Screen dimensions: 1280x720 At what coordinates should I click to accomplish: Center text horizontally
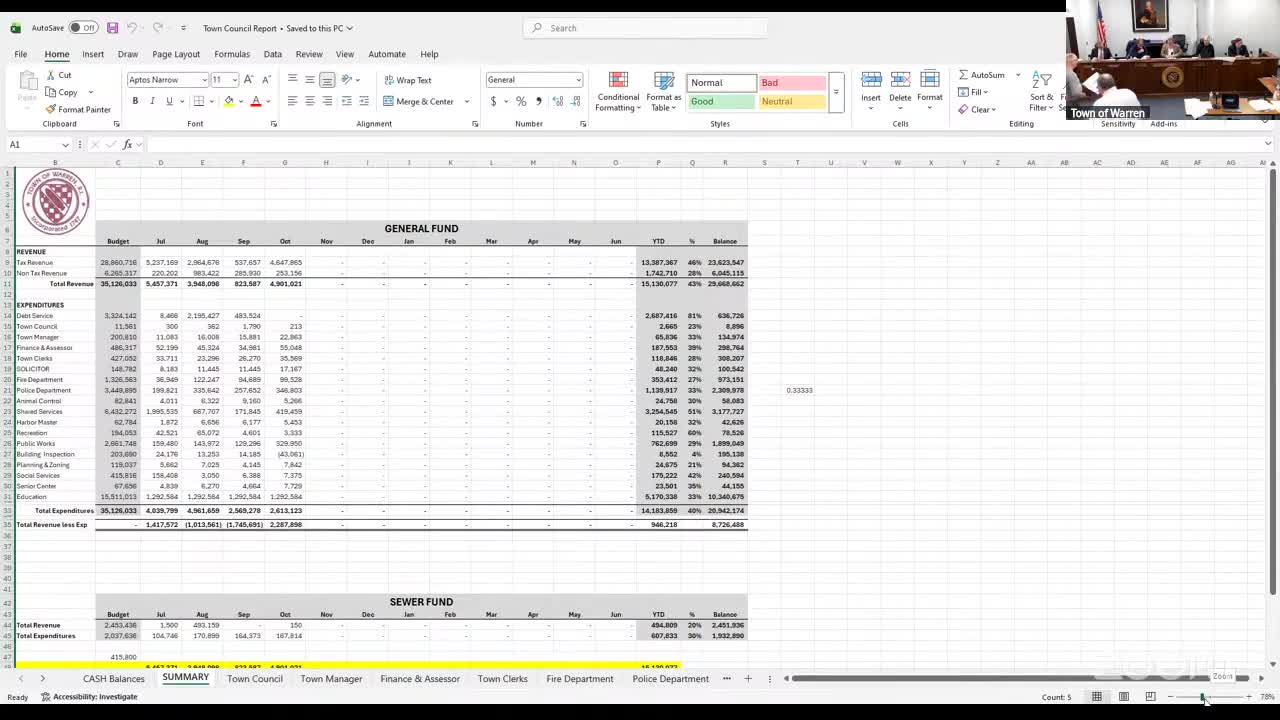(x=310, y=101)
